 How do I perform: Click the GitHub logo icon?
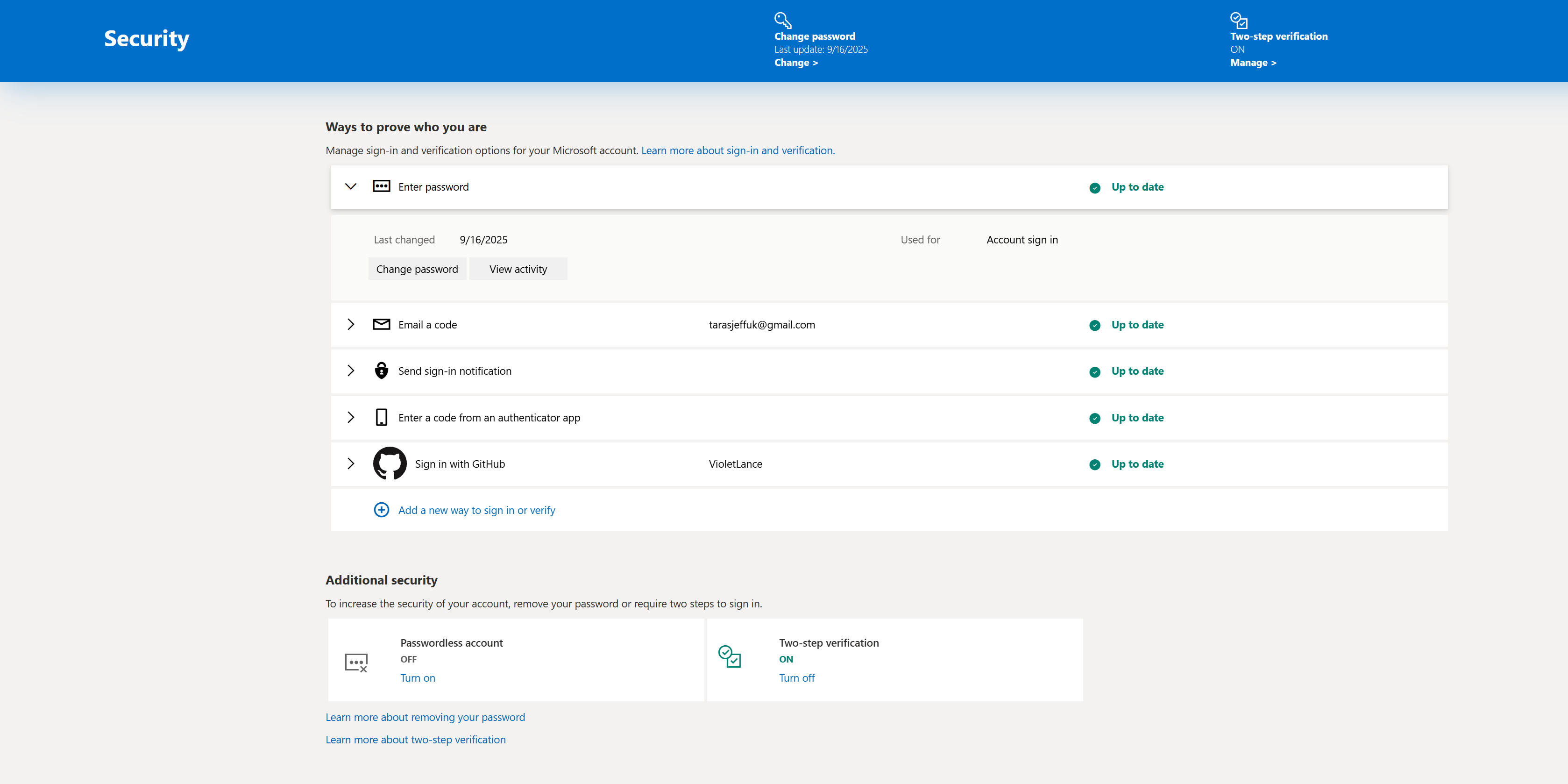coord(390,464)
